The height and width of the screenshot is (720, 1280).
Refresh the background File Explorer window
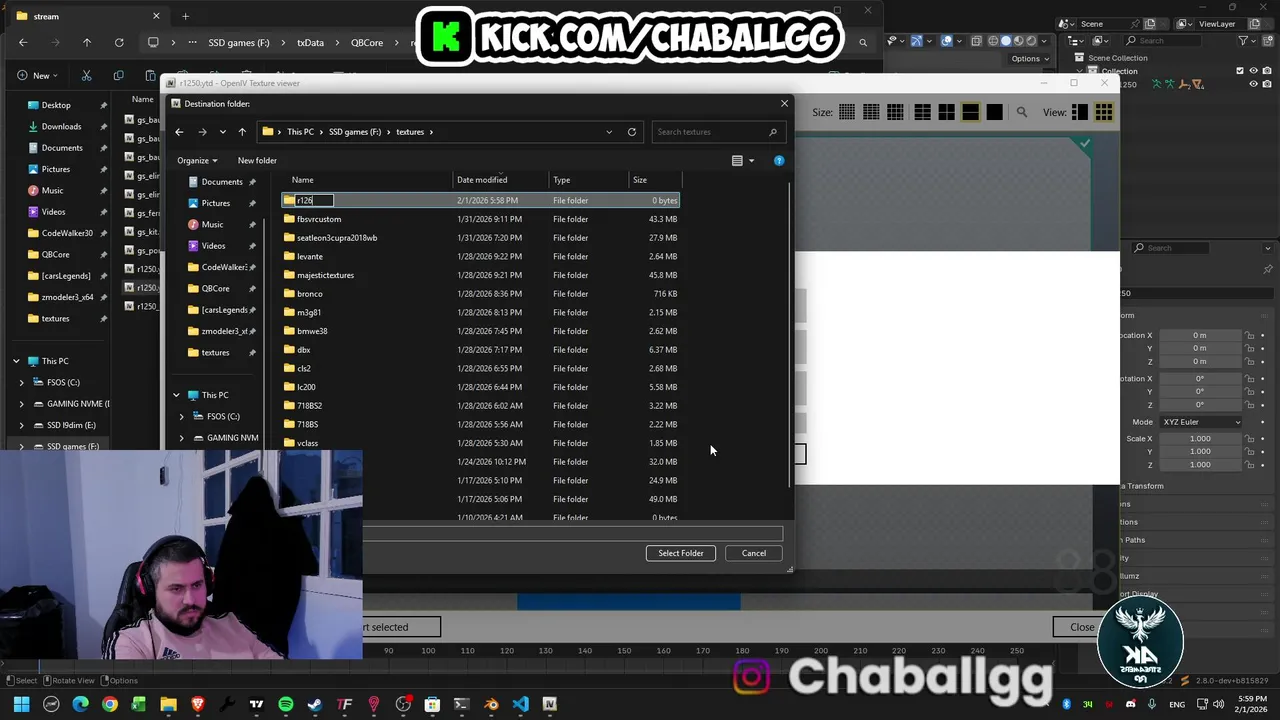click(119, 42)
